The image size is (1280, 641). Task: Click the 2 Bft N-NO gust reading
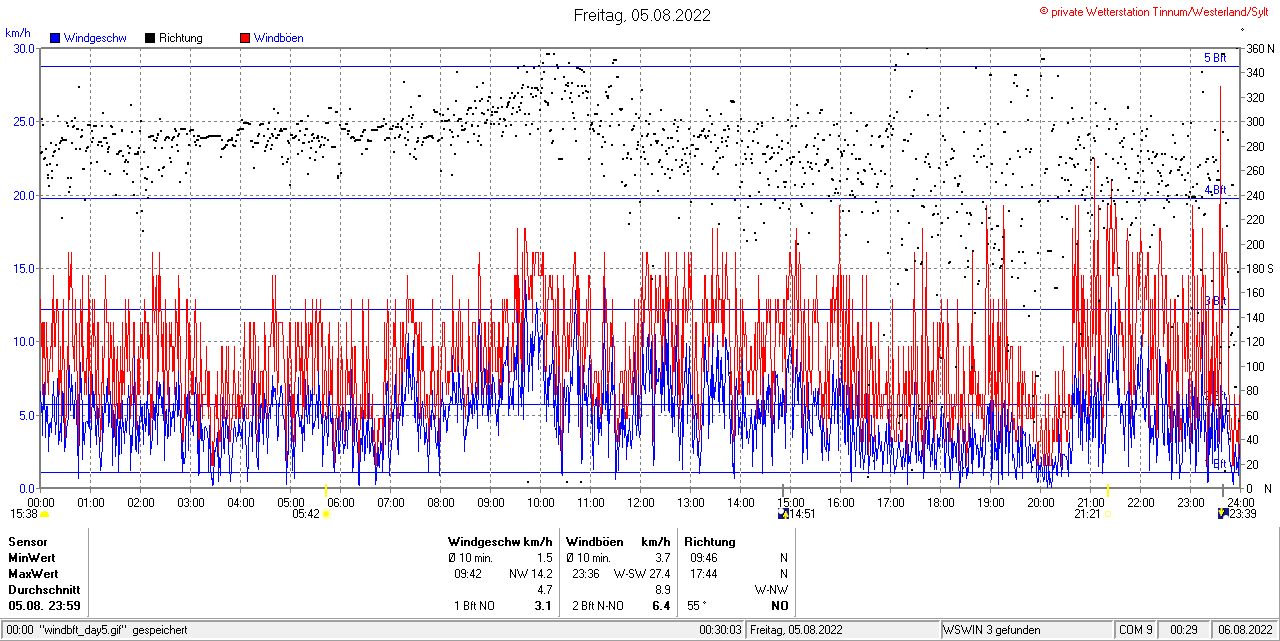point(598,606)
